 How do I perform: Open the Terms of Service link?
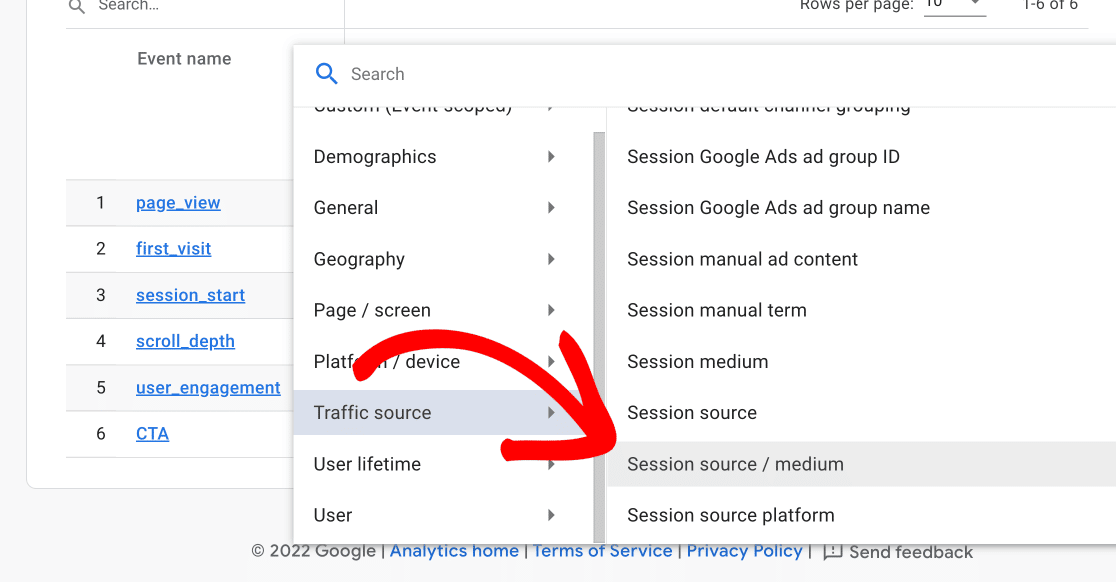[602, 551]
